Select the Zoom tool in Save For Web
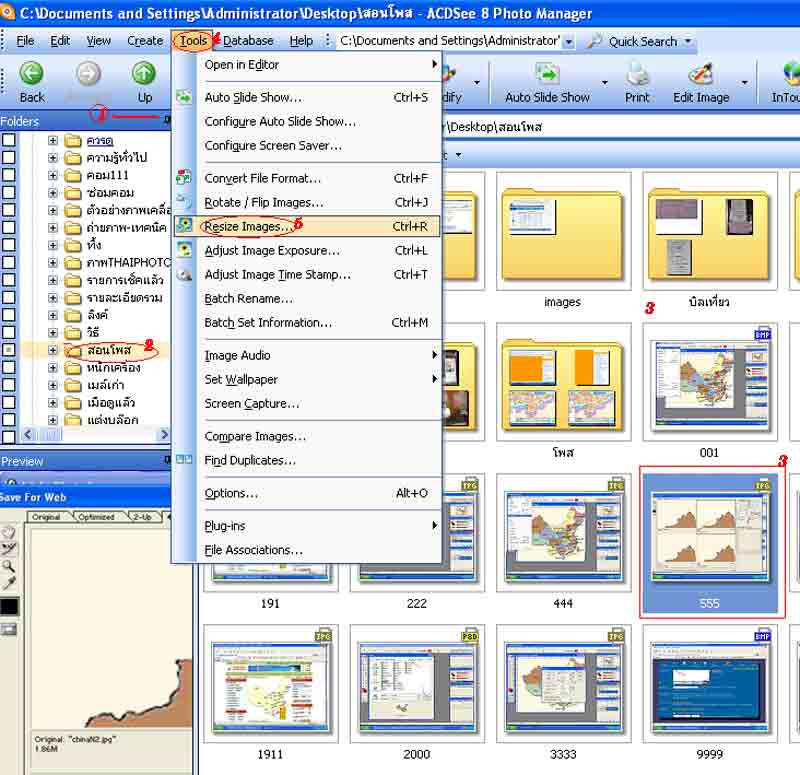 (9, 566)
